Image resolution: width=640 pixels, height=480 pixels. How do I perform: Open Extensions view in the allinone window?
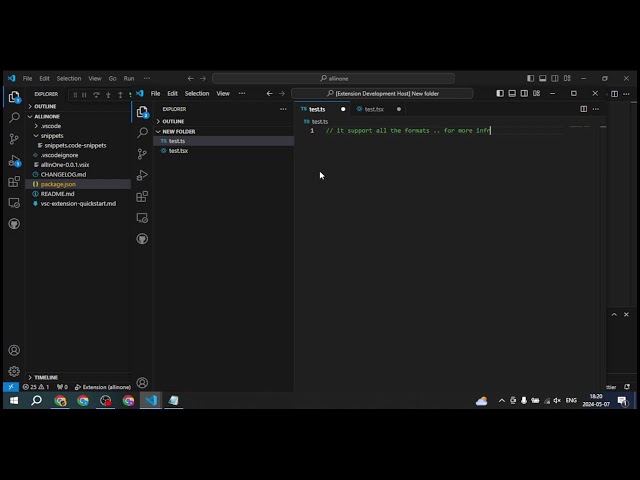coord(14,181)
